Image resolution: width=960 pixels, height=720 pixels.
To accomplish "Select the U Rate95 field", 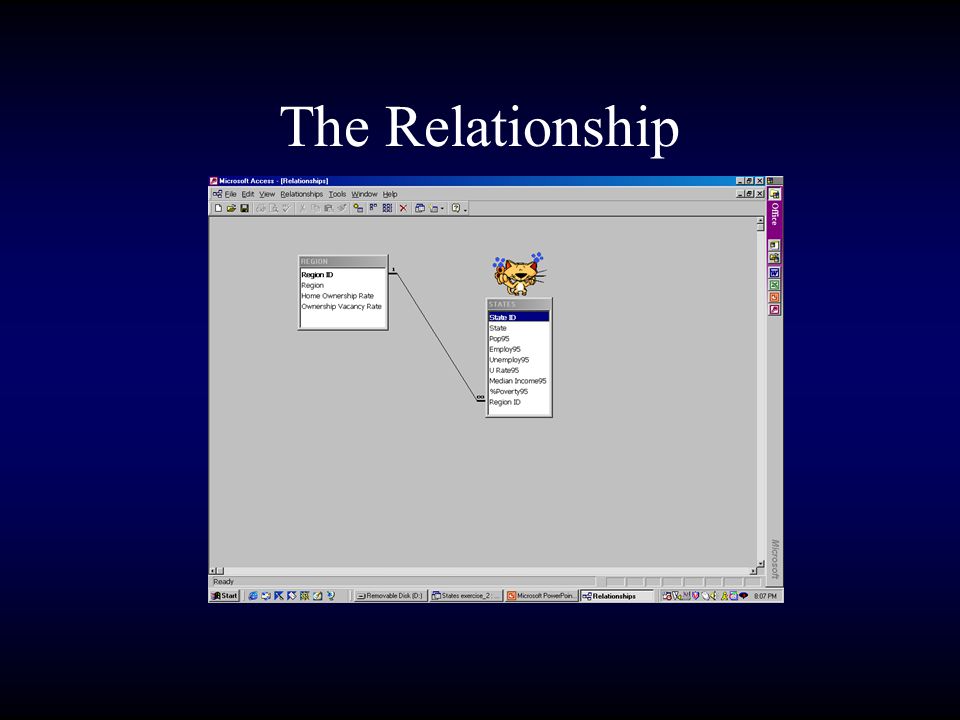I will pyautogui.click(x=519, y=370).
